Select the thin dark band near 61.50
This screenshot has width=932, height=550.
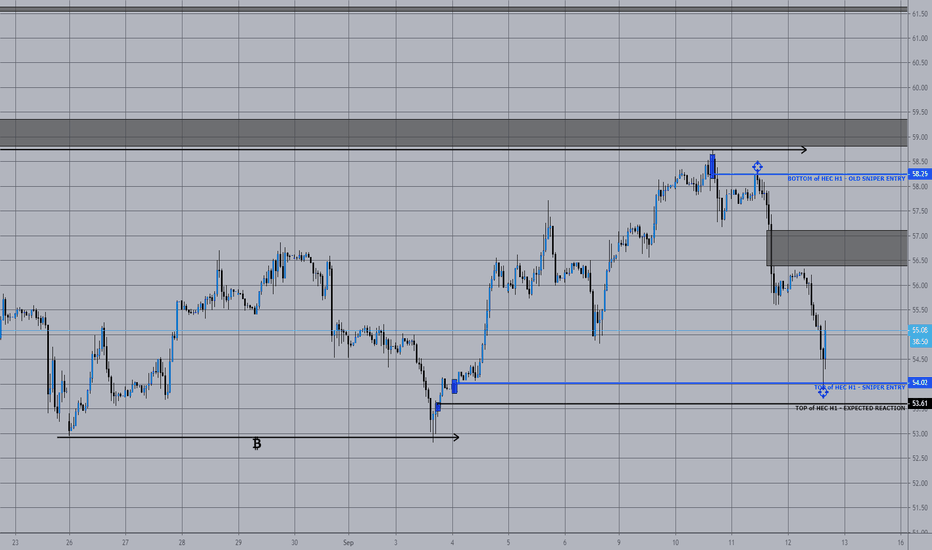coord(454,10)
